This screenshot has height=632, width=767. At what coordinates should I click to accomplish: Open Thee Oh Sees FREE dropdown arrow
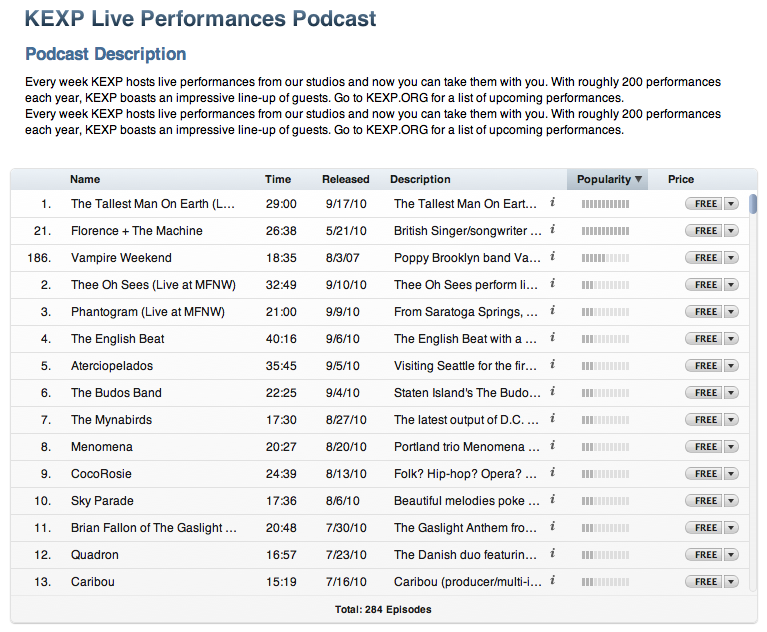pos(731,285)
